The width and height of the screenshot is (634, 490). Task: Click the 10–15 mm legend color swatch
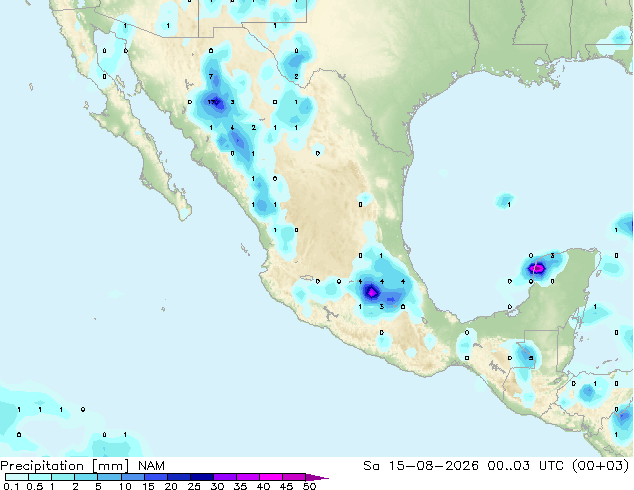pos(133,477)
